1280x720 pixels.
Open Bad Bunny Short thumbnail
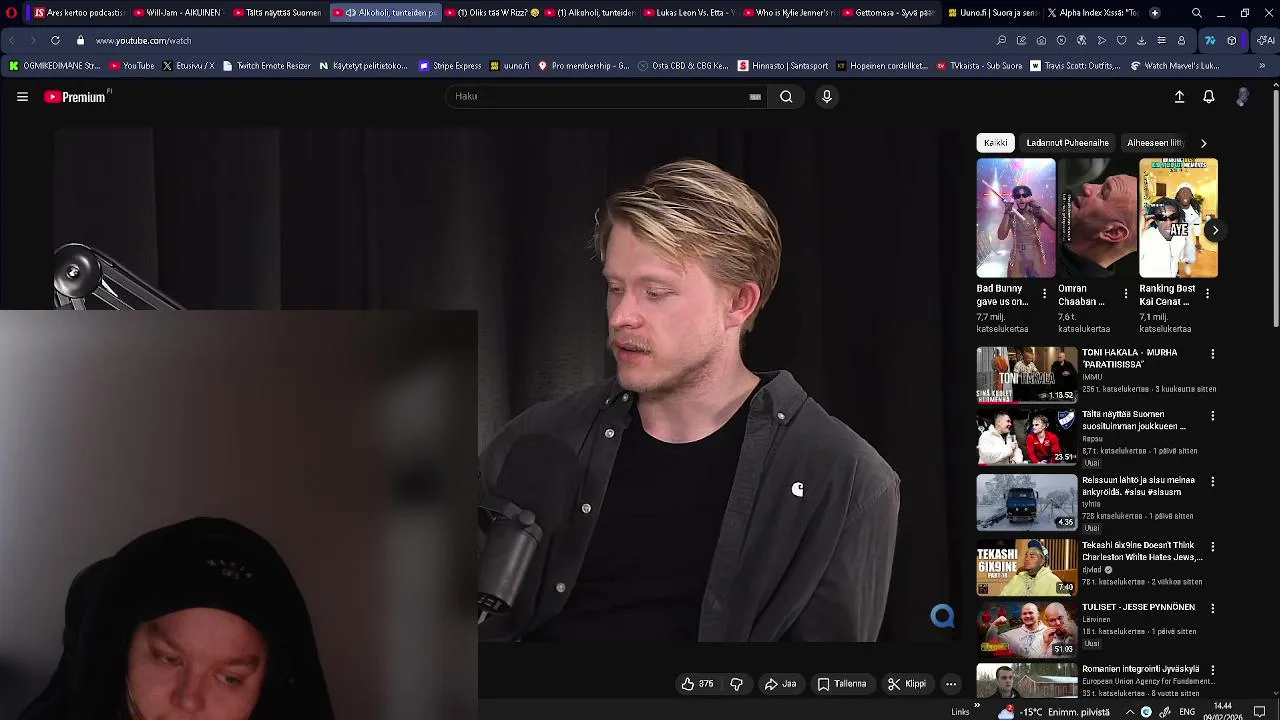1016,218
